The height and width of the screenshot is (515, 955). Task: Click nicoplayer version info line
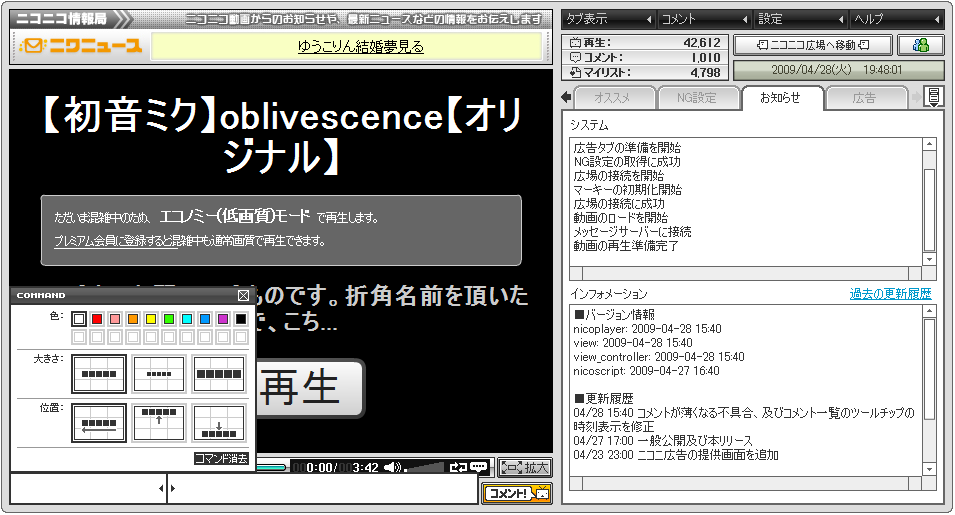point(647,329)
